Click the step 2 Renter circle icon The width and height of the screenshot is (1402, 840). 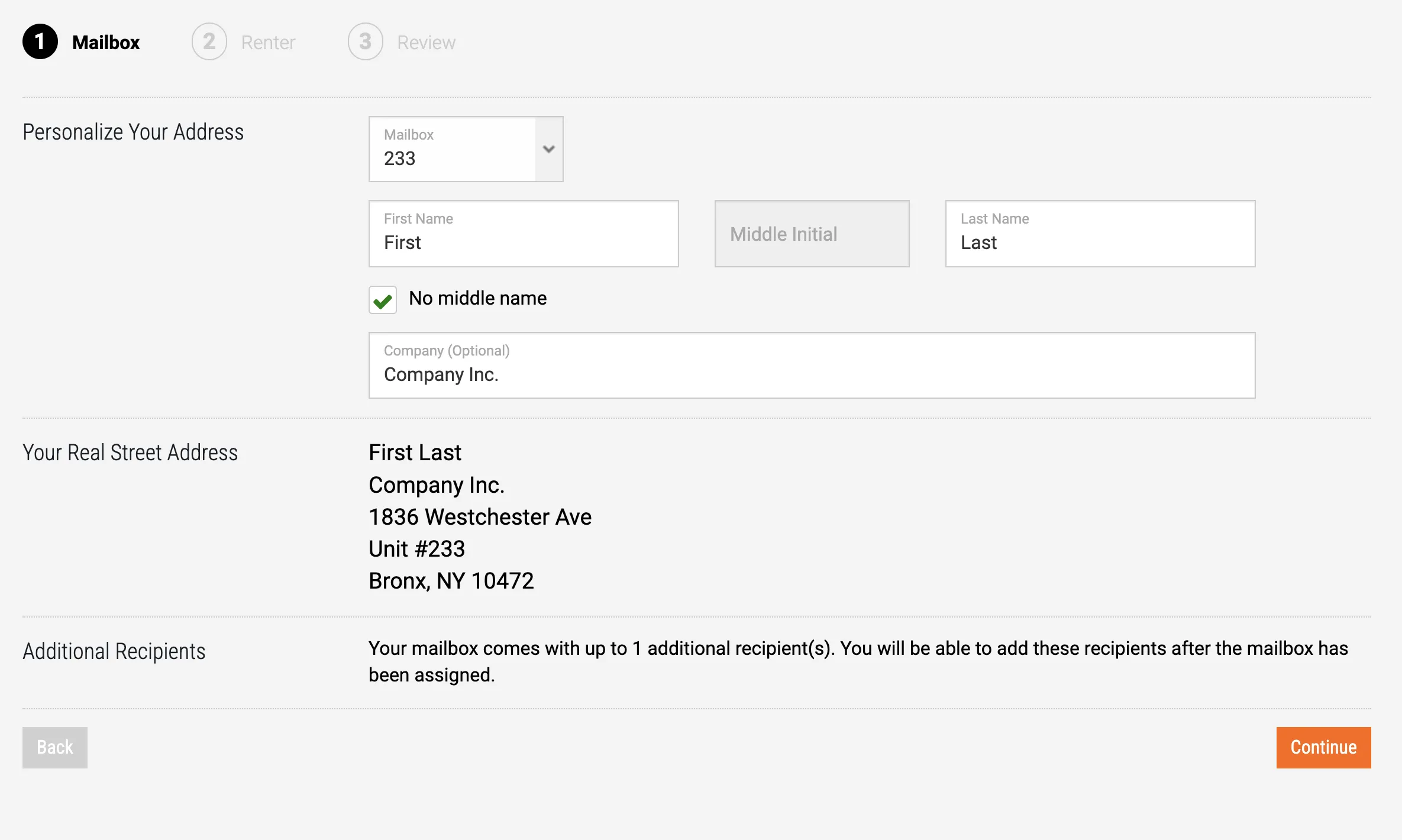[209, 41]
